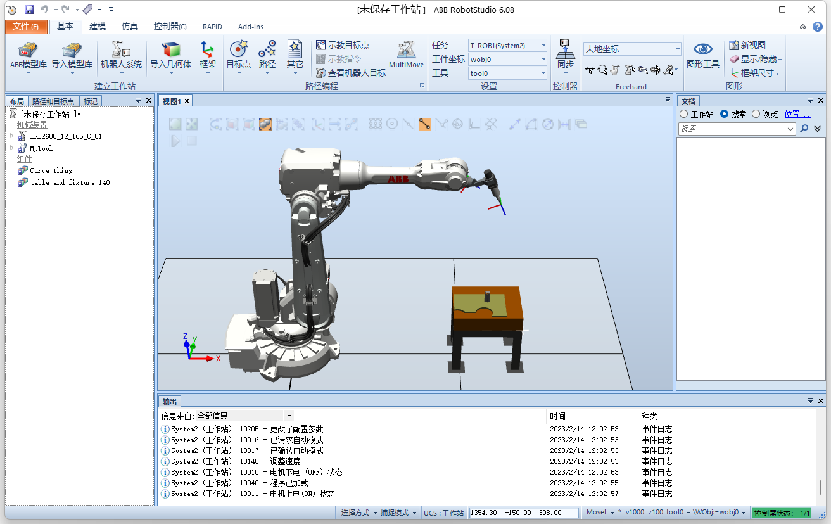
Task: Switch to the RAPID ribbon tab
Action: (x=212, y=26)
